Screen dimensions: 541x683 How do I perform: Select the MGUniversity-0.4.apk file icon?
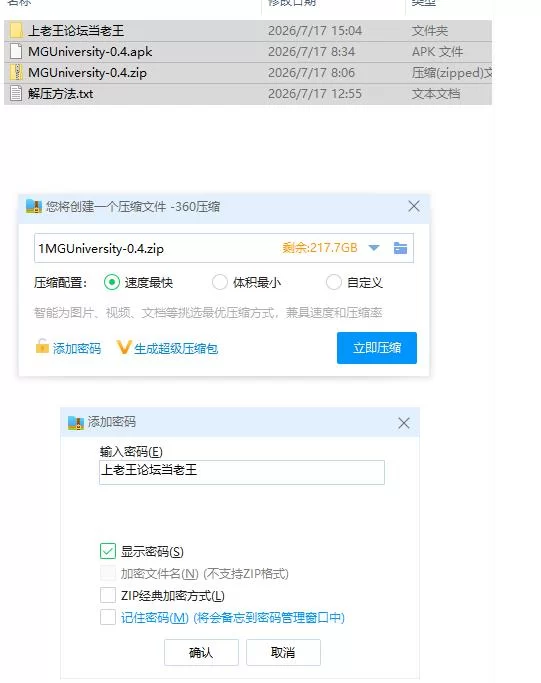coord(16,51)
